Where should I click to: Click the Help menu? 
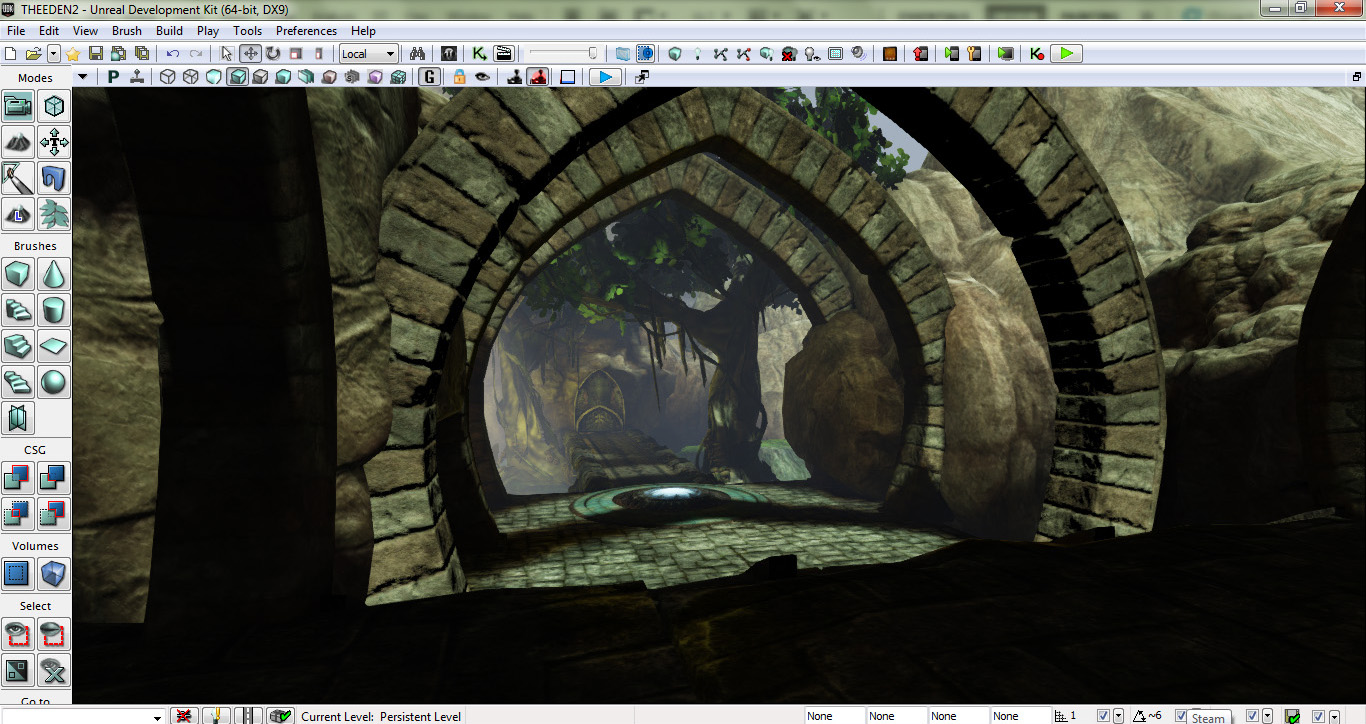click(x=364, y=31)
